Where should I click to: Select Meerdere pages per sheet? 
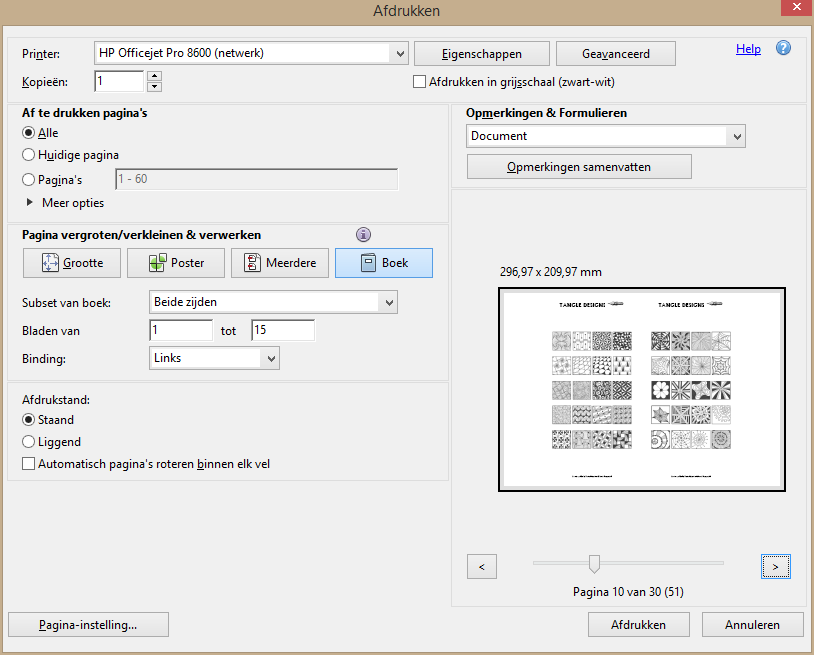[280, 263]
